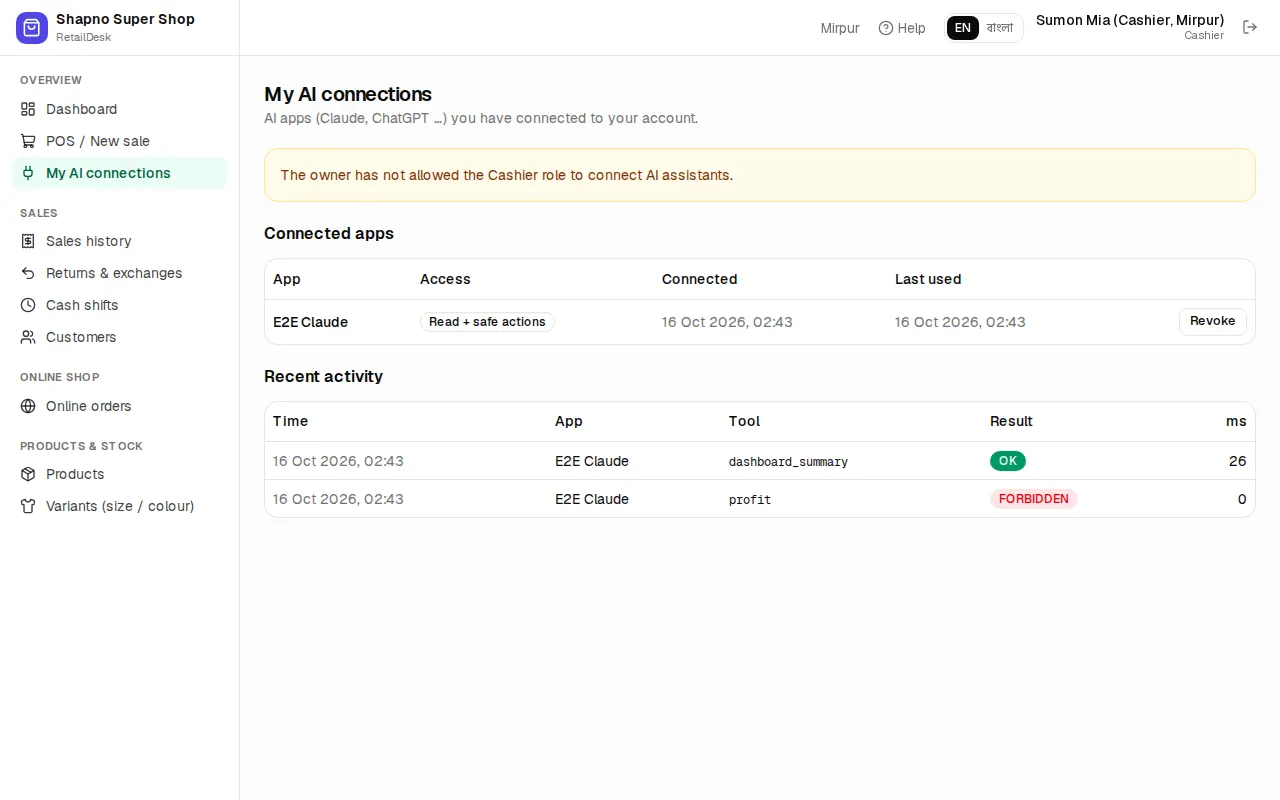Open the Customers list
The width and height of the screenshot is (1280, 800).
coord(120,337)
